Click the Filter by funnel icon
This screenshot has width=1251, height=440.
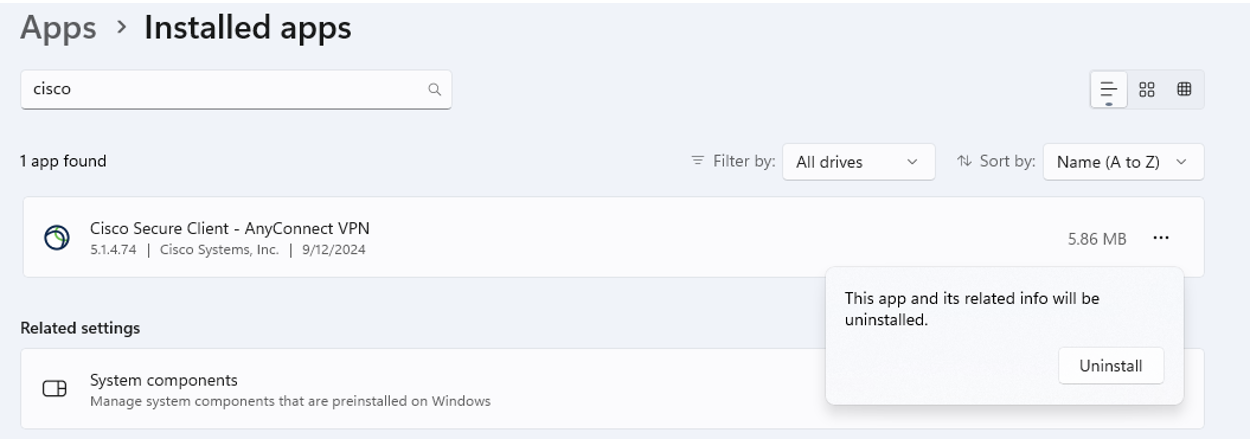tap(697, 161)
